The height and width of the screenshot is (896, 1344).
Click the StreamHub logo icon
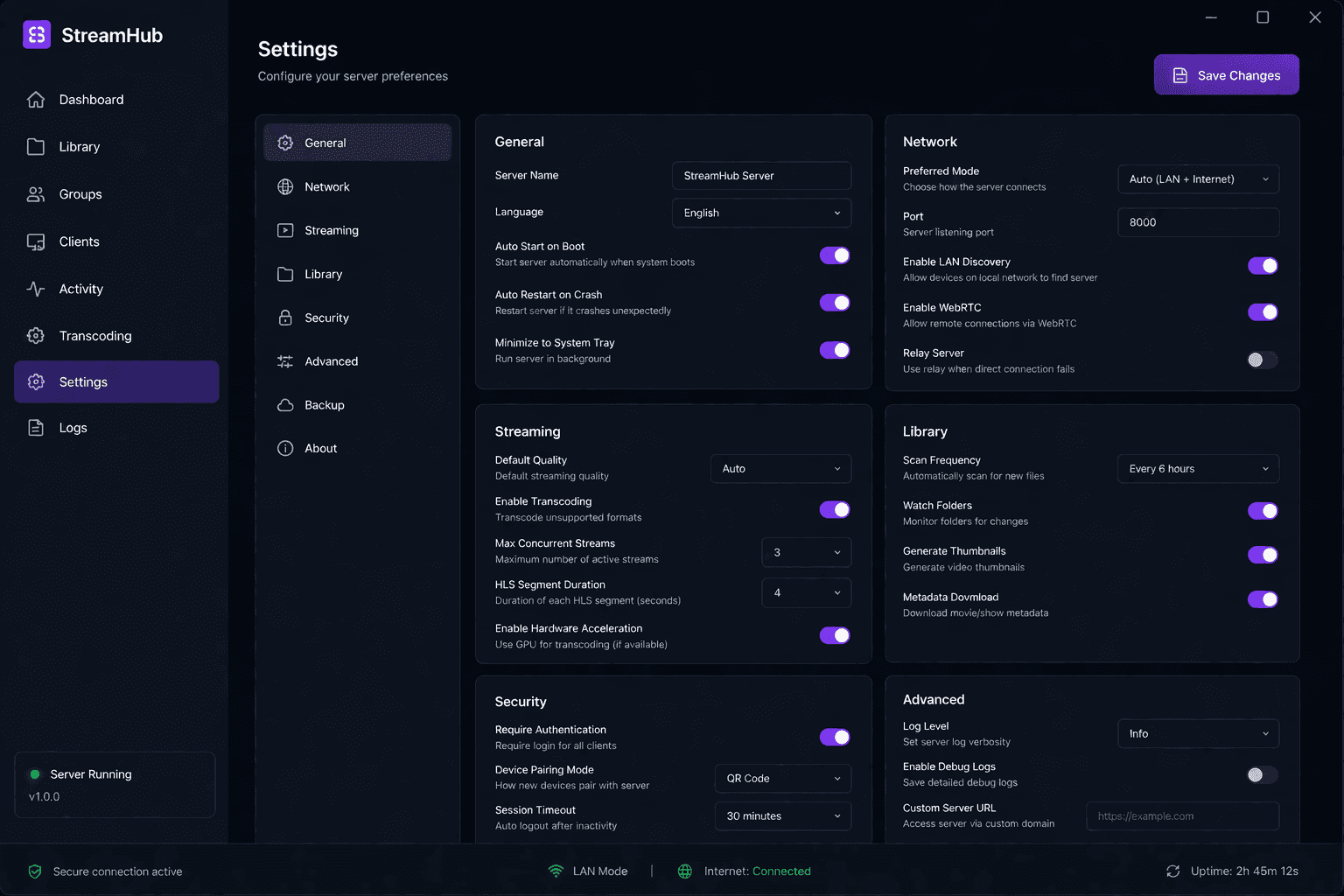click(37, 35)
